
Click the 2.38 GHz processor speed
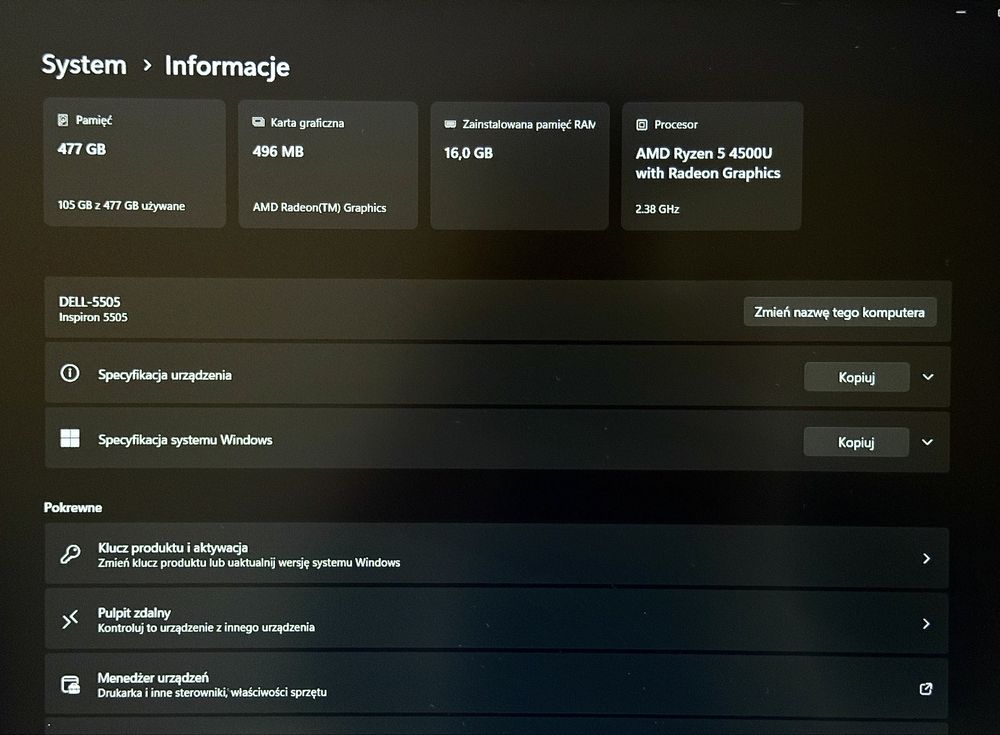(x=657, y=209)
